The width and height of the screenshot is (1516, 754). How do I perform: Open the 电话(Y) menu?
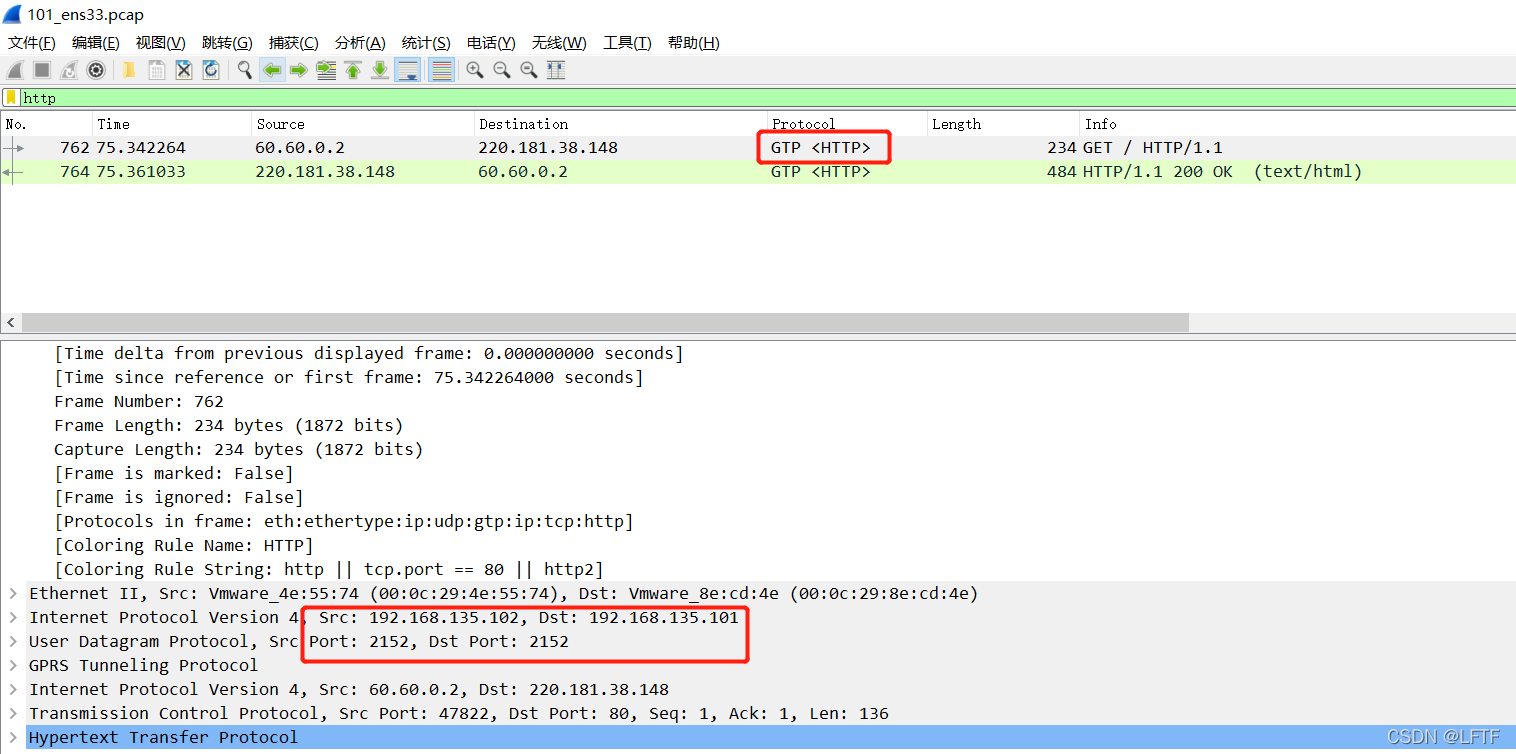(x=491, y=43)
